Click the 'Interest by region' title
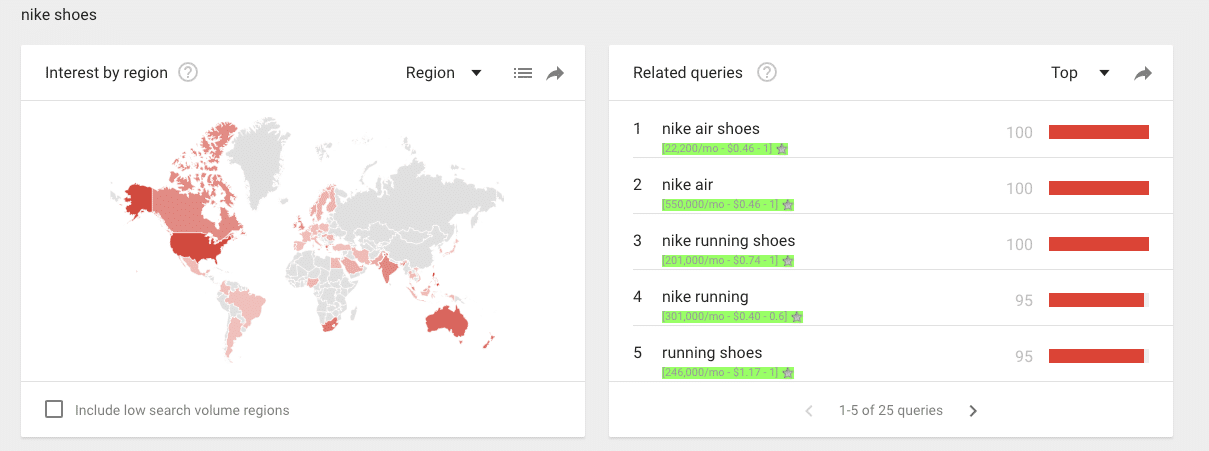 [x=106, y=73]
